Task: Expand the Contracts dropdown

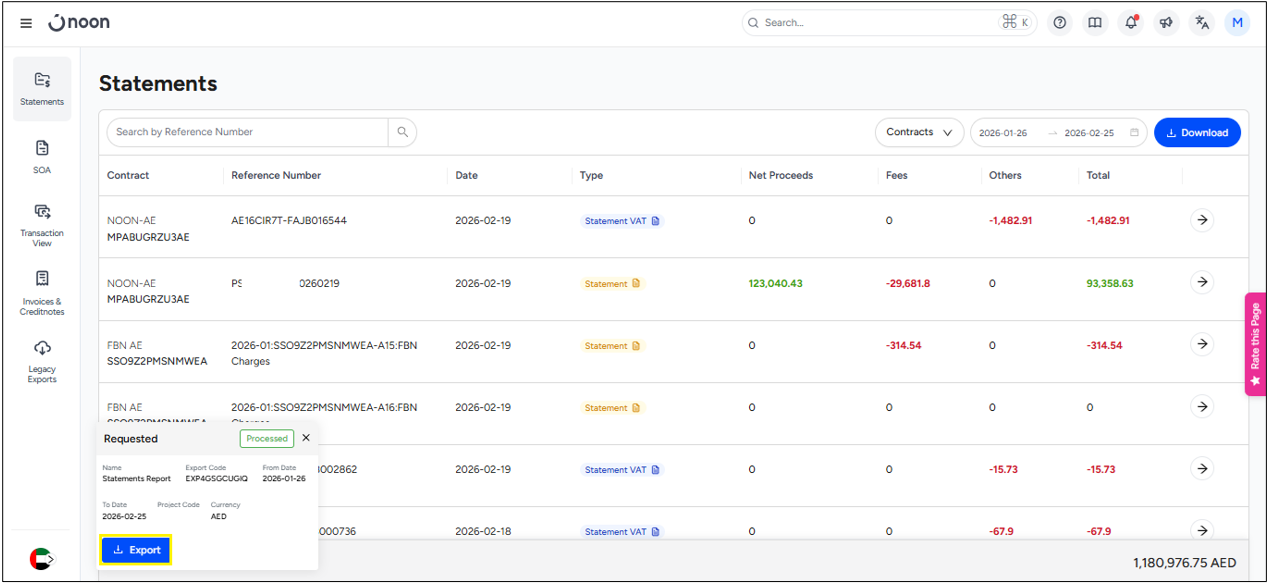Action: point(919,132)
